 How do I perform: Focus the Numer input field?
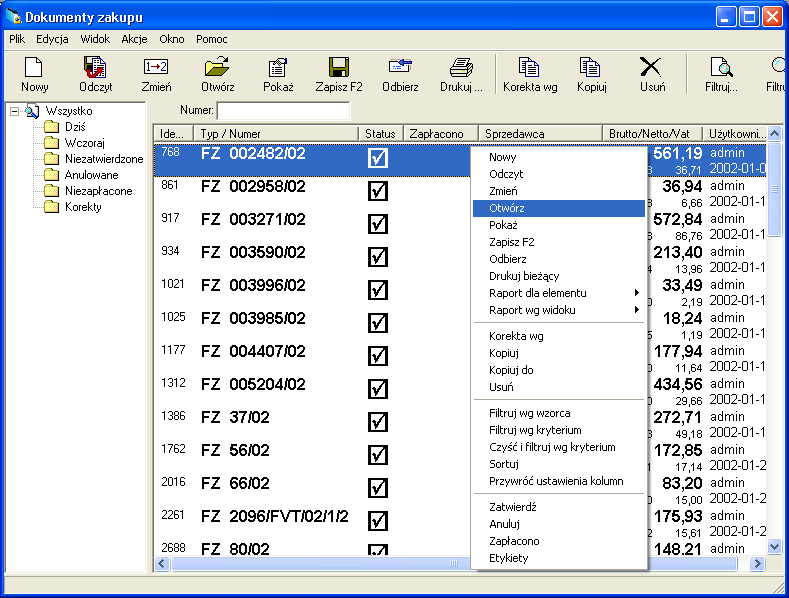[x=283, y=111]
